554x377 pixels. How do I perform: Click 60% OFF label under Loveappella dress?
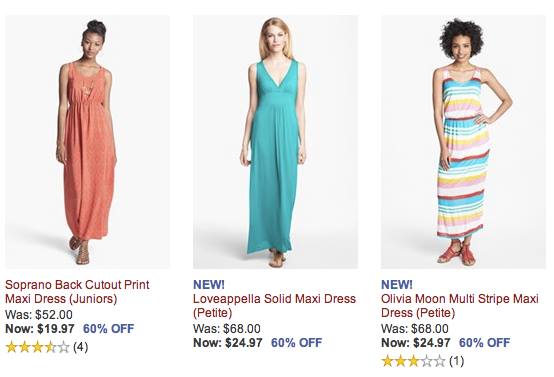(x=296, y=342)
